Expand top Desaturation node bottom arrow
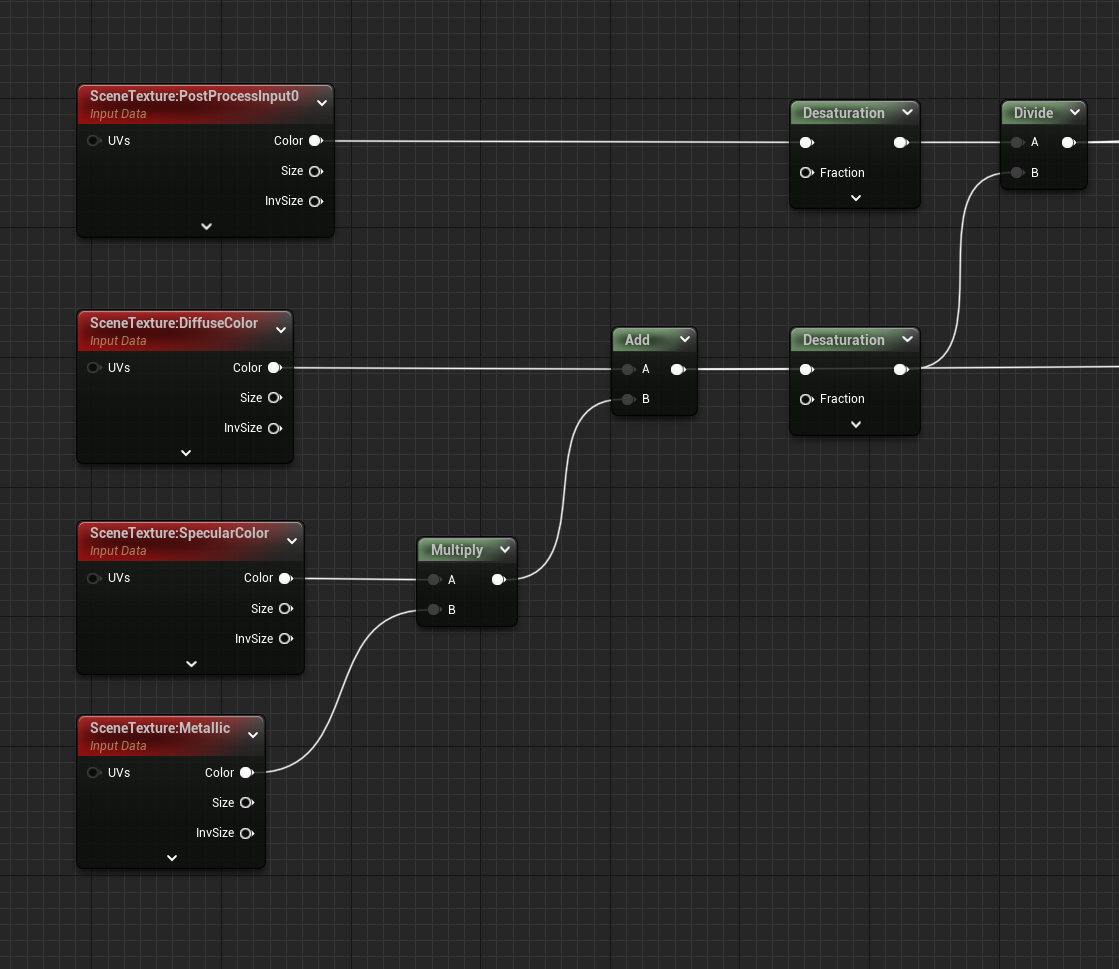The height and width of the screenshot is (969, 1119). pyautogui.click(x=856, y=198)
